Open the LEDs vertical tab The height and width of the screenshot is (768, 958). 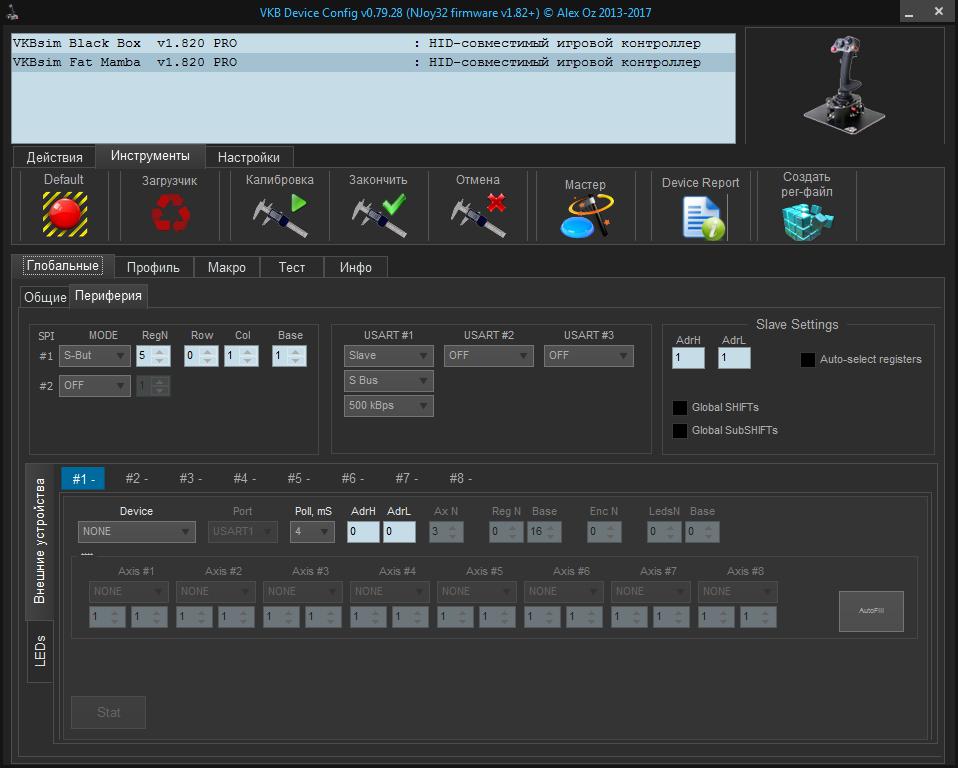tap(40, 651)
